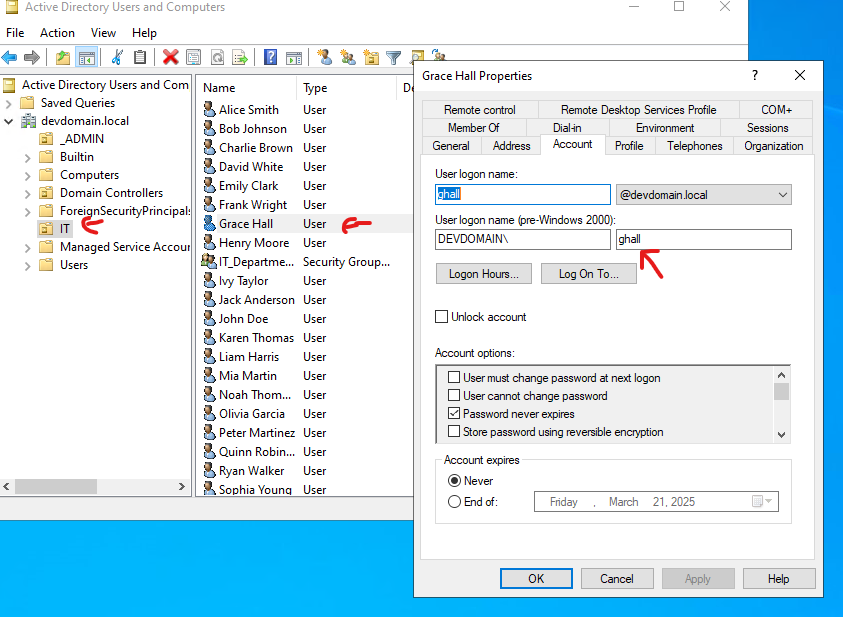This screenshot has height=617, width=843.
Task: Click the User logon name field with ghall
Action: tap(523, 194)
